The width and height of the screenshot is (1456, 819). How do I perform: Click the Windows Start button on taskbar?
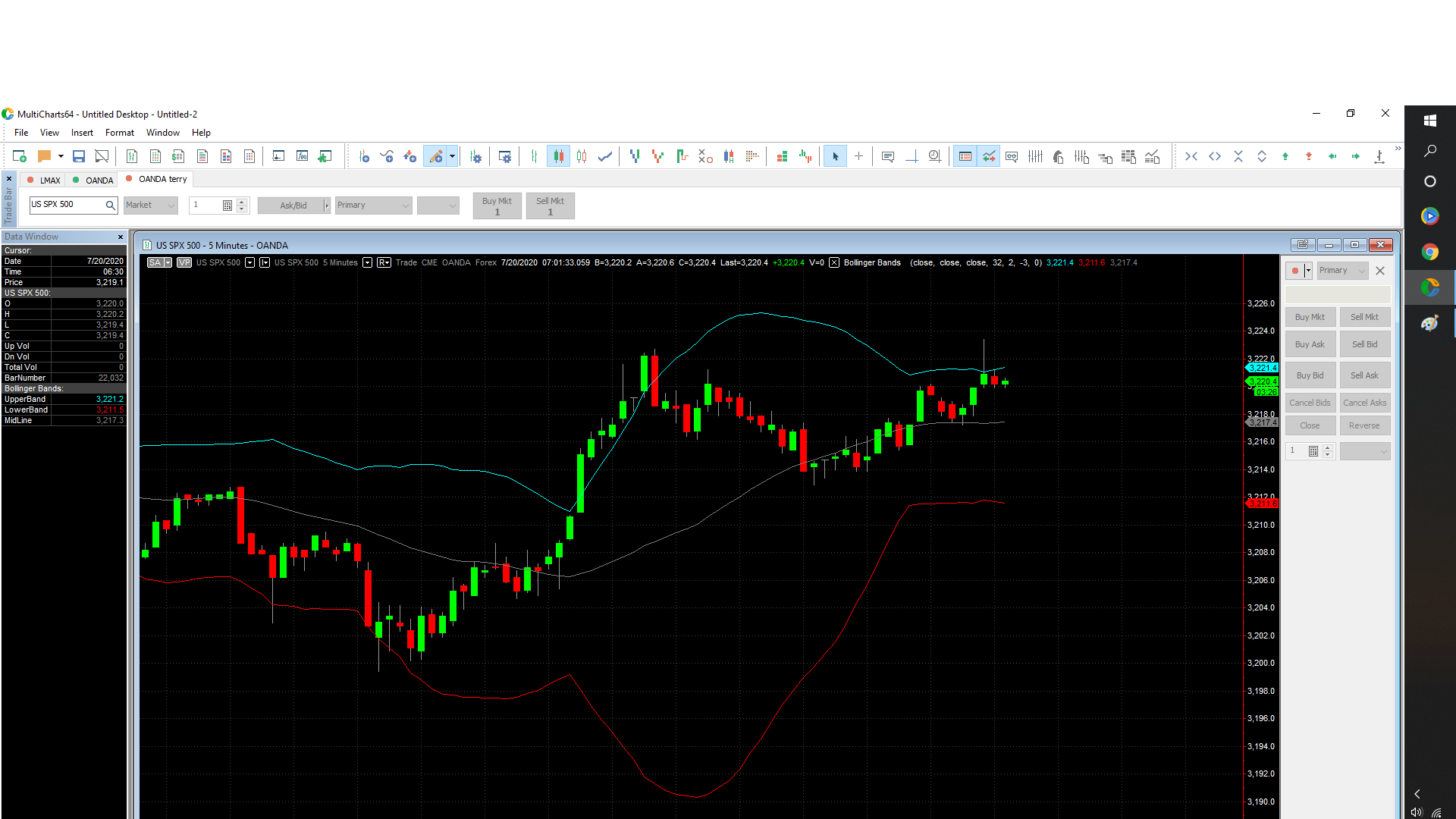pyautogui.click(x=1429, y=121)
